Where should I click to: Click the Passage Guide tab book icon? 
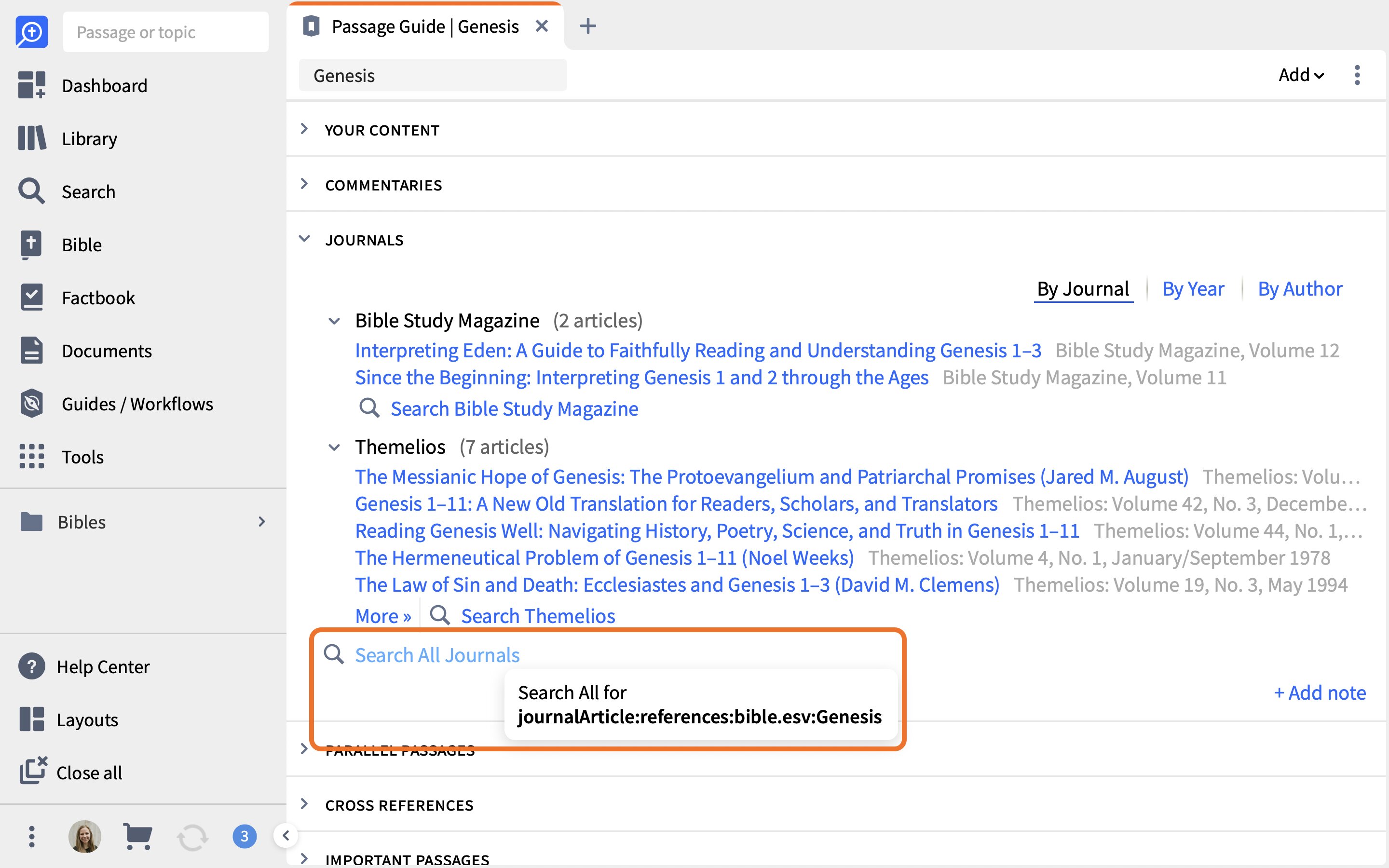point(311,26)
